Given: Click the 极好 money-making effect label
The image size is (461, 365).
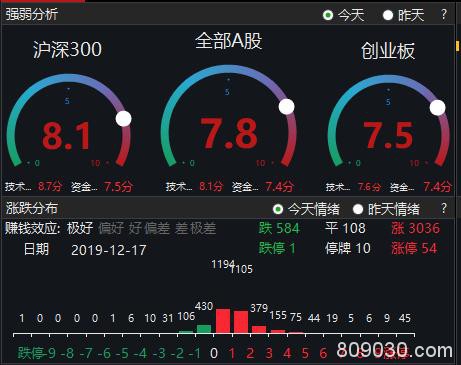Looking at the screenshot, I should click(x=80, y=228).
